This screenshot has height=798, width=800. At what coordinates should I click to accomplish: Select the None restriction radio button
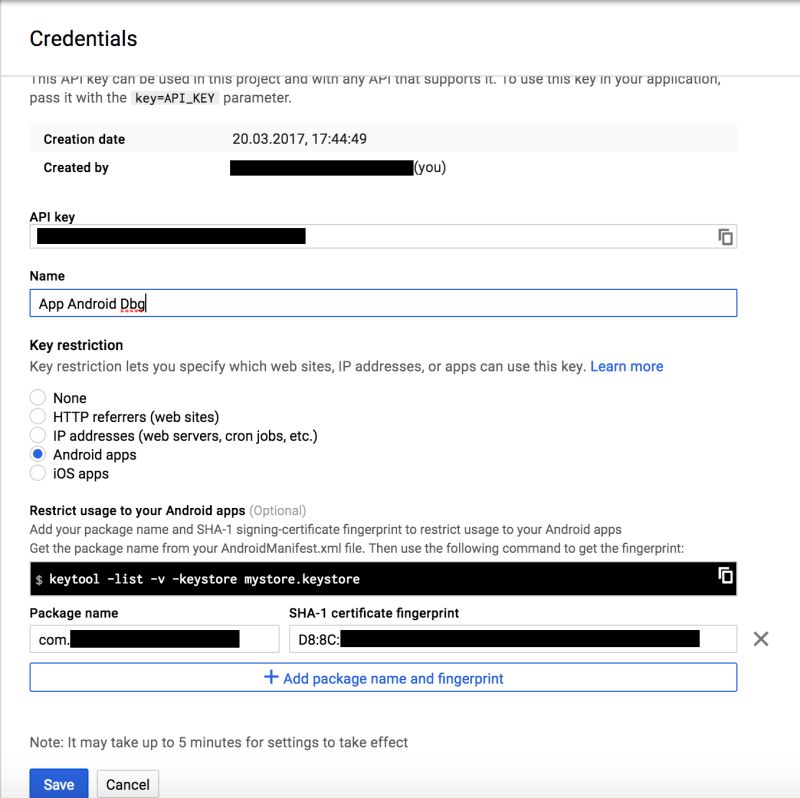[x=38, y=397]
